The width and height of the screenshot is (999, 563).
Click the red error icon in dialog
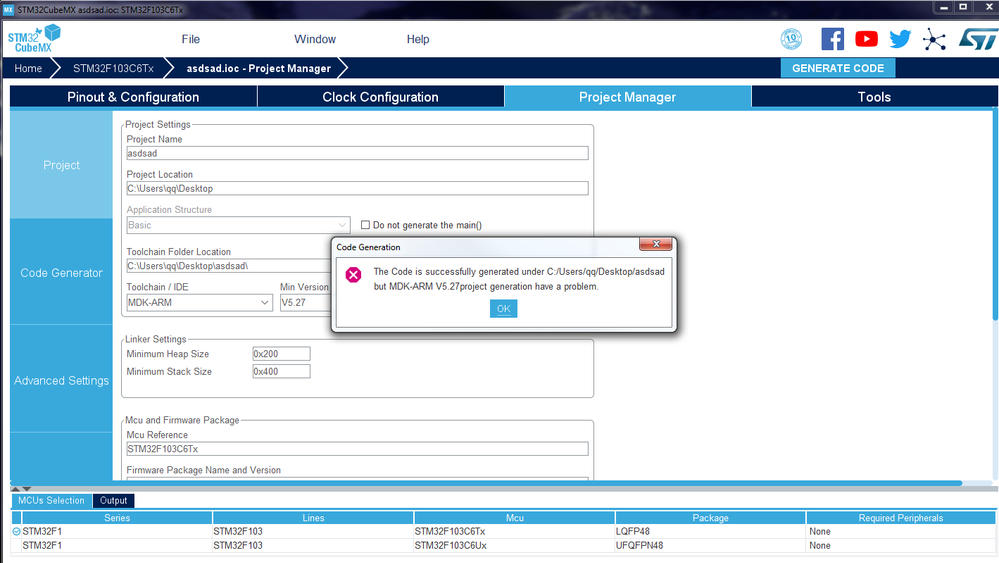(354, 275)
